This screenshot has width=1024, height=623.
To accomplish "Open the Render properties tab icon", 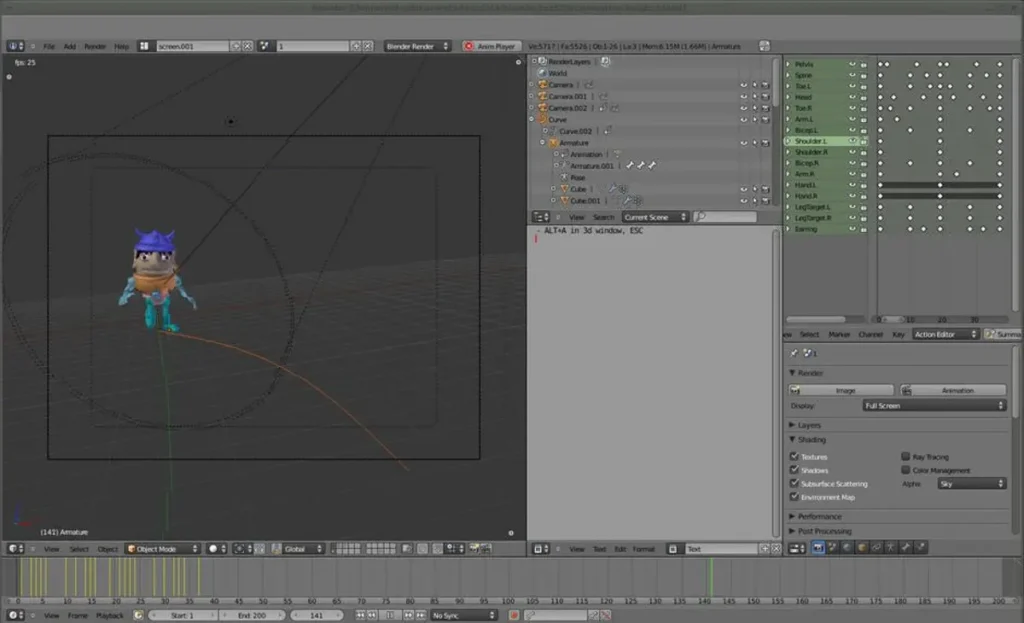I will pyautogui.click(x=817, y=548).
